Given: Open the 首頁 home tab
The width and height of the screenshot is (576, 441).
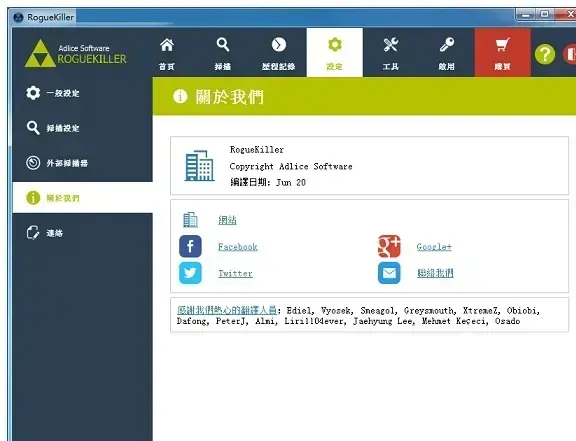Looking at the screenshot, I should click(167, 53).
